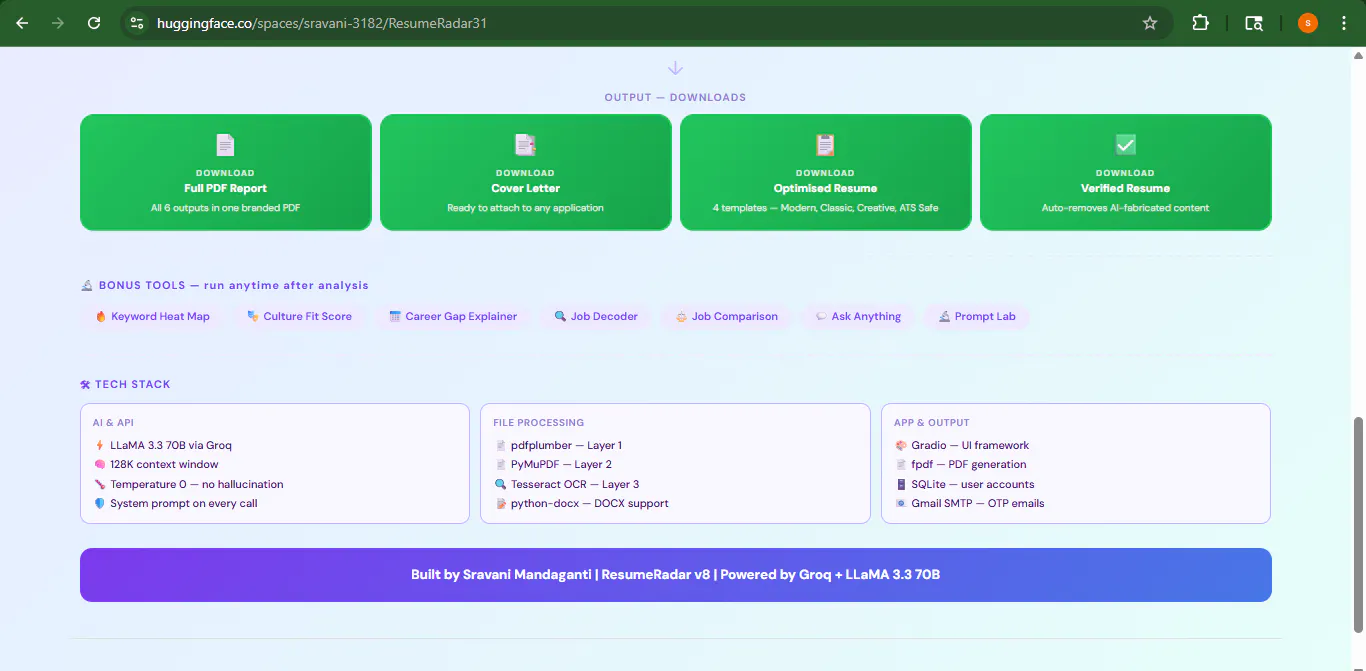Image resolution: width=1366 pixels, height=671 pixels.
Task: Click the 'APP & OUTPUT' card heading
Action: pos(932,422)
